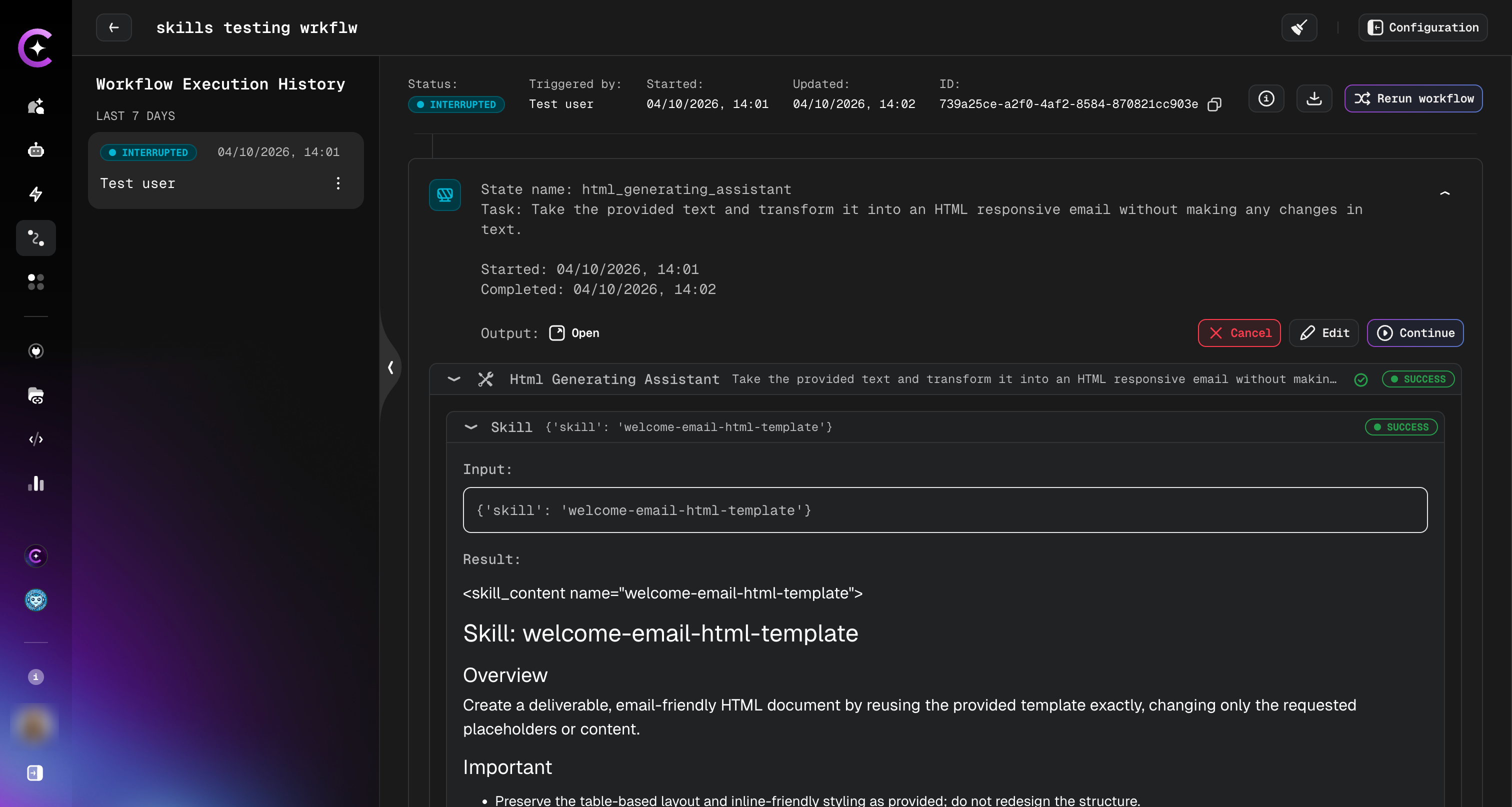Open the folder-link data sources icon
Screen dimensions: 1512x807
pyautogui.click(x=36, y=395)
